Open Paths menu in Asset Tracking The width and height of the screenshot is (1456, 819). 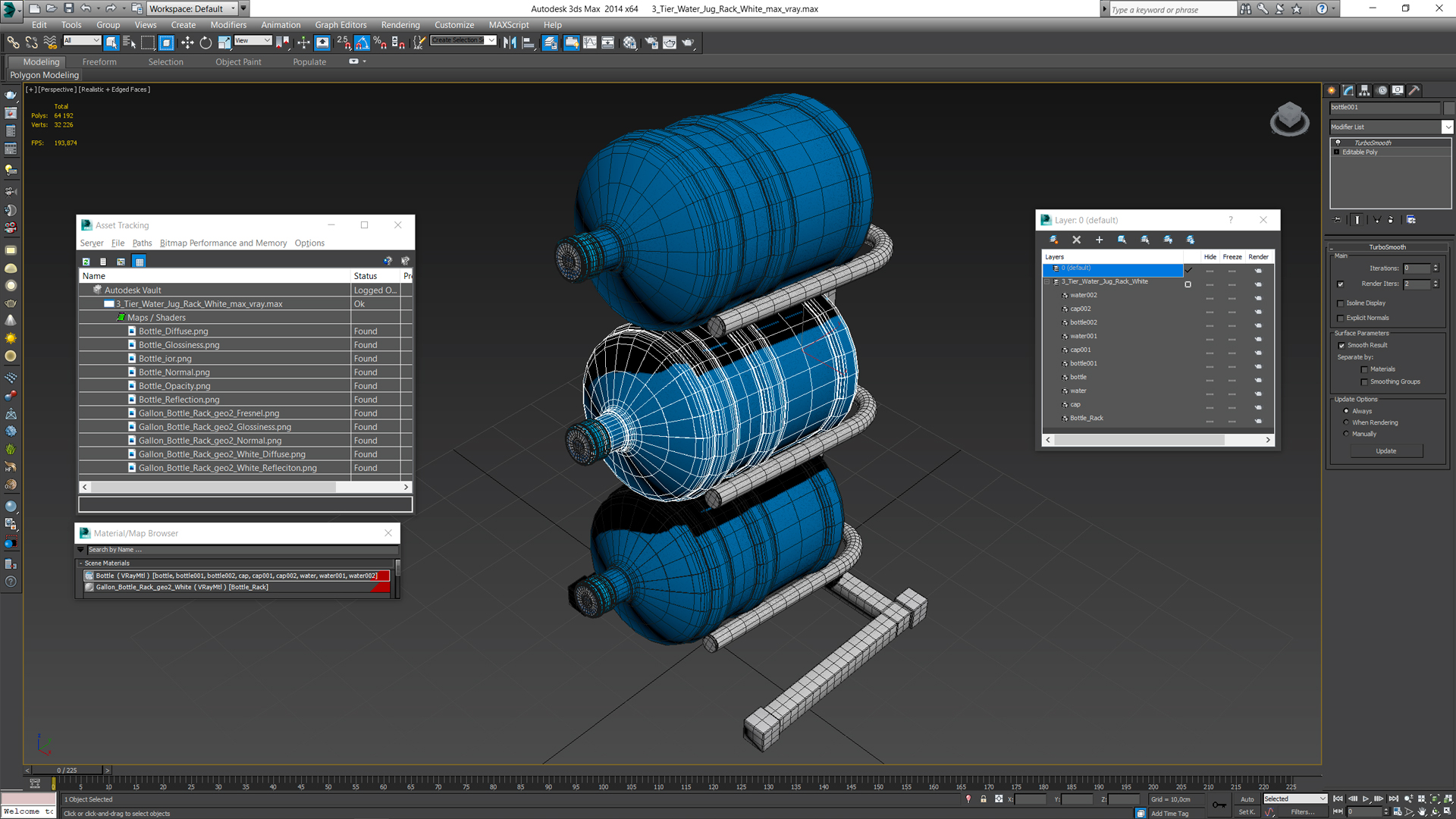[142, 243]
